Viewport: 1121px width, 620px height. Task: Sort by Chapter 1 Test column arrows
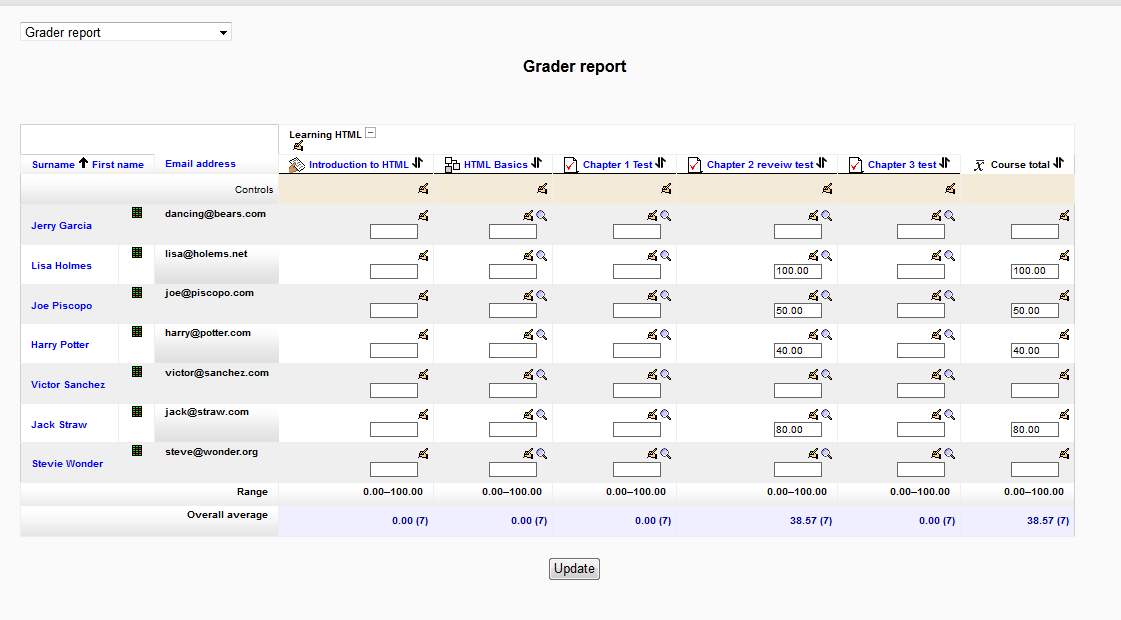[661, 163]
